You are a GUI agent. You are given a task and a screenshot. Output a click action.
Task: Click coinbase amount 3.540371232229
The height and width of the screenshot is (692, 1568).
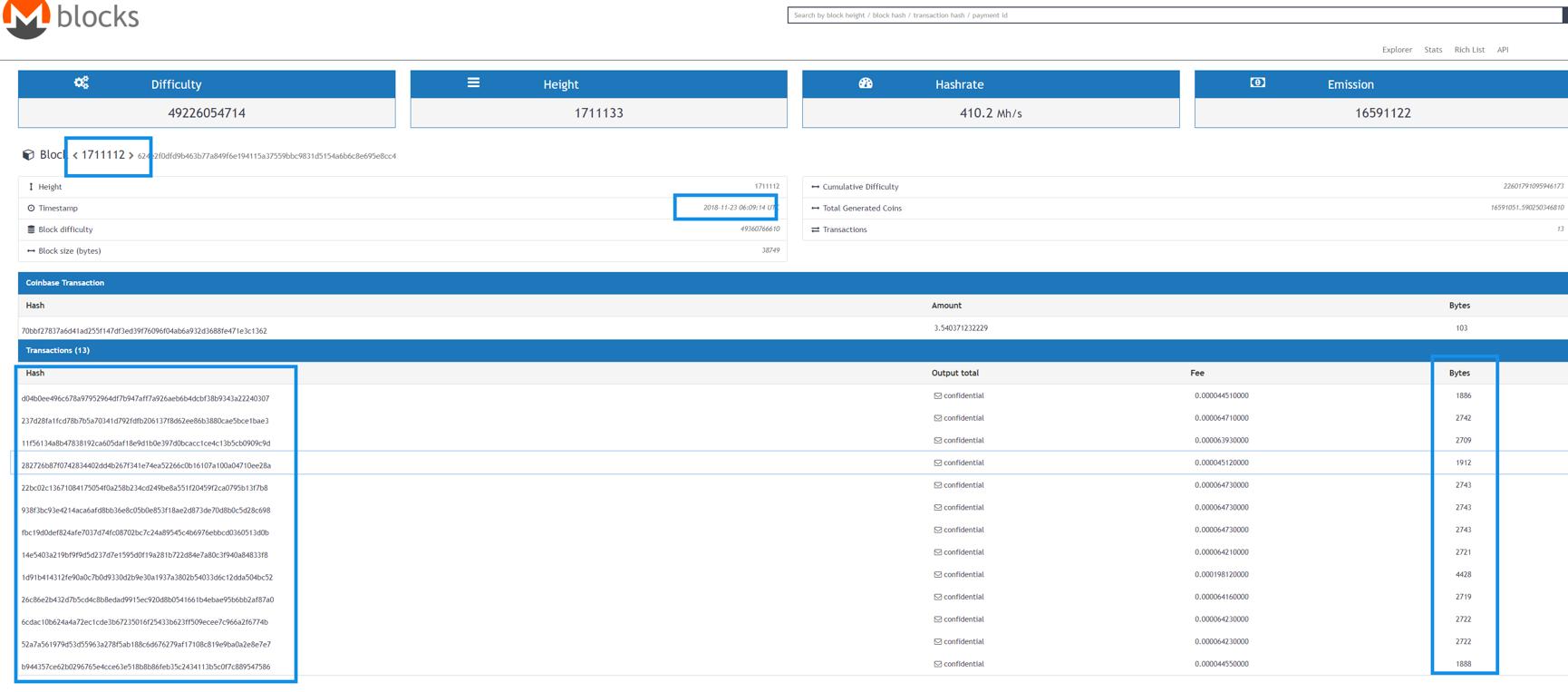pos(961,328)
